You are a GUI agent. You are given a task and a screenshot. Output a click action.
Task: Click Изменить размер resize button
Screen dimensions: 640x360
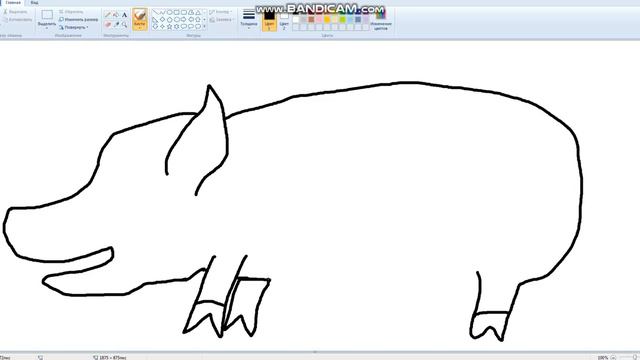[78, 20]
